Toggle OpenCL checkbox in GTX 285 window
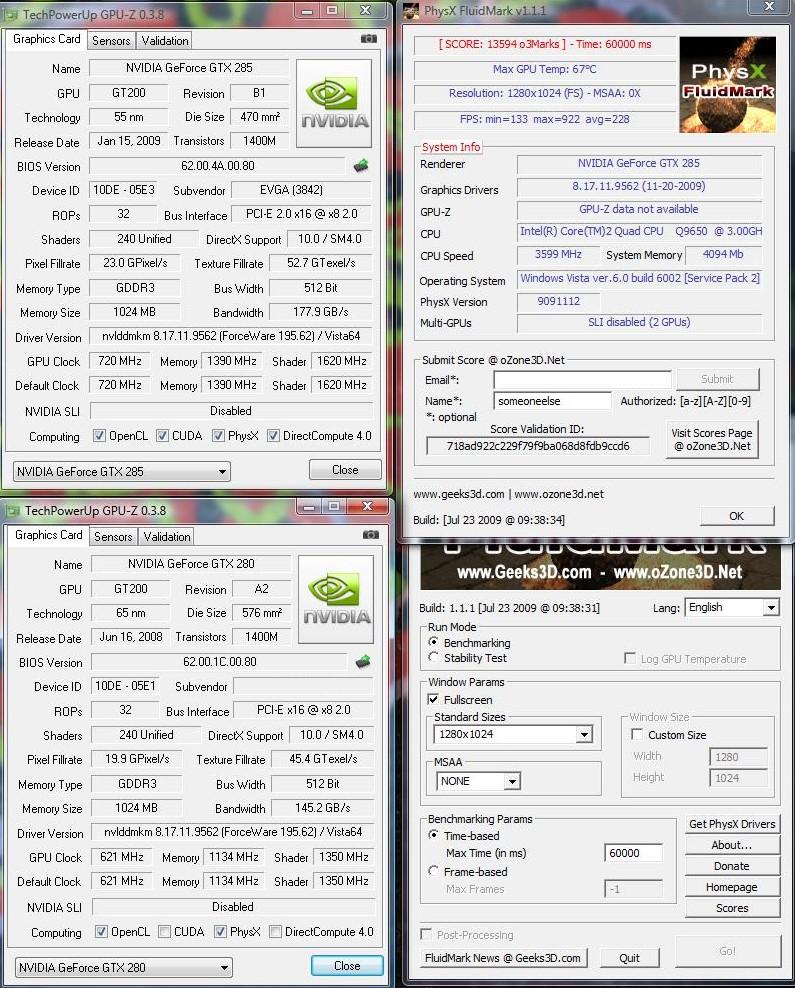The width and height of the screenshot is (795, 988). [99, 435]
